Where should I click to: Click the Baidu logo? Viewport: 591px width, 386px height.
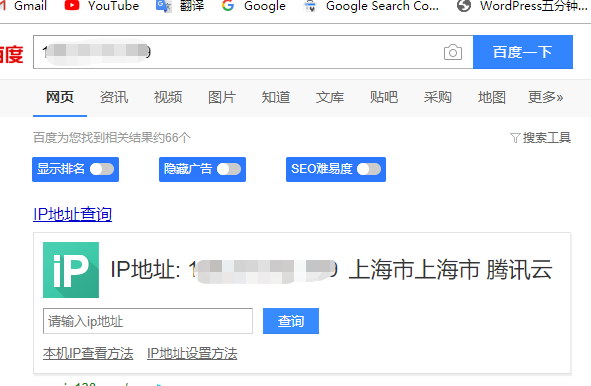click(12, 54)
